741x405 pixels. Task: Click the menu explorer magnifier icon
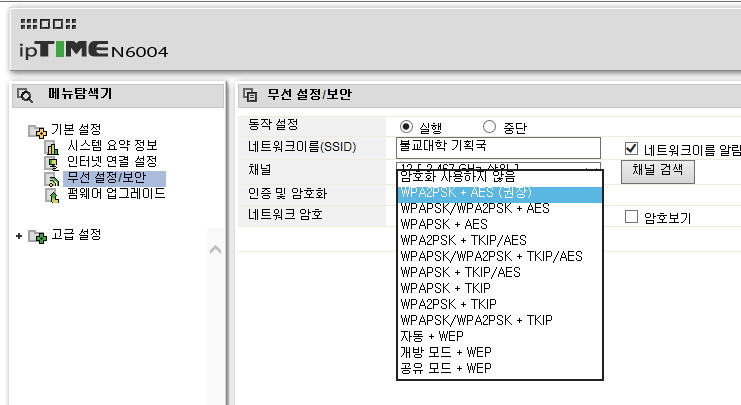[25, 95]
